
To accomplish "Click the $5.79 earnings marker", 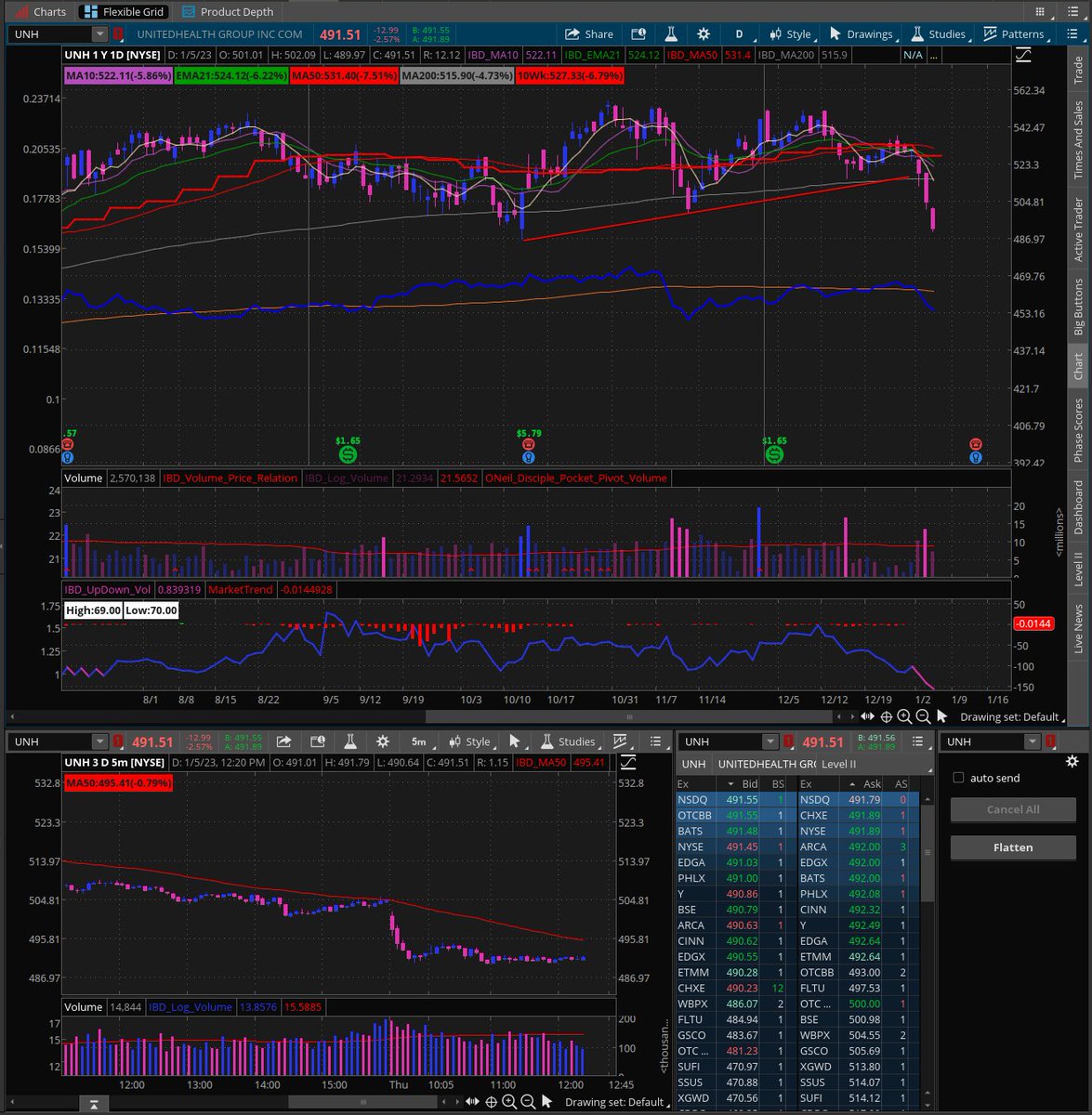I will [529, 446].
